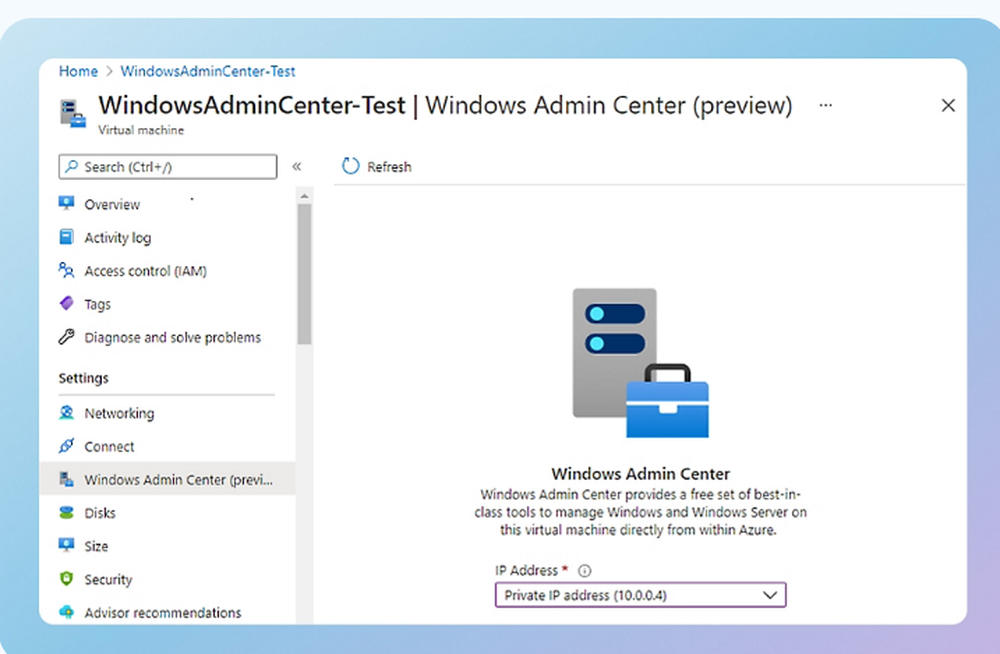Click the green Disks icon
This screenshot has width=1000, height=654.
click(x=66, y=512)
